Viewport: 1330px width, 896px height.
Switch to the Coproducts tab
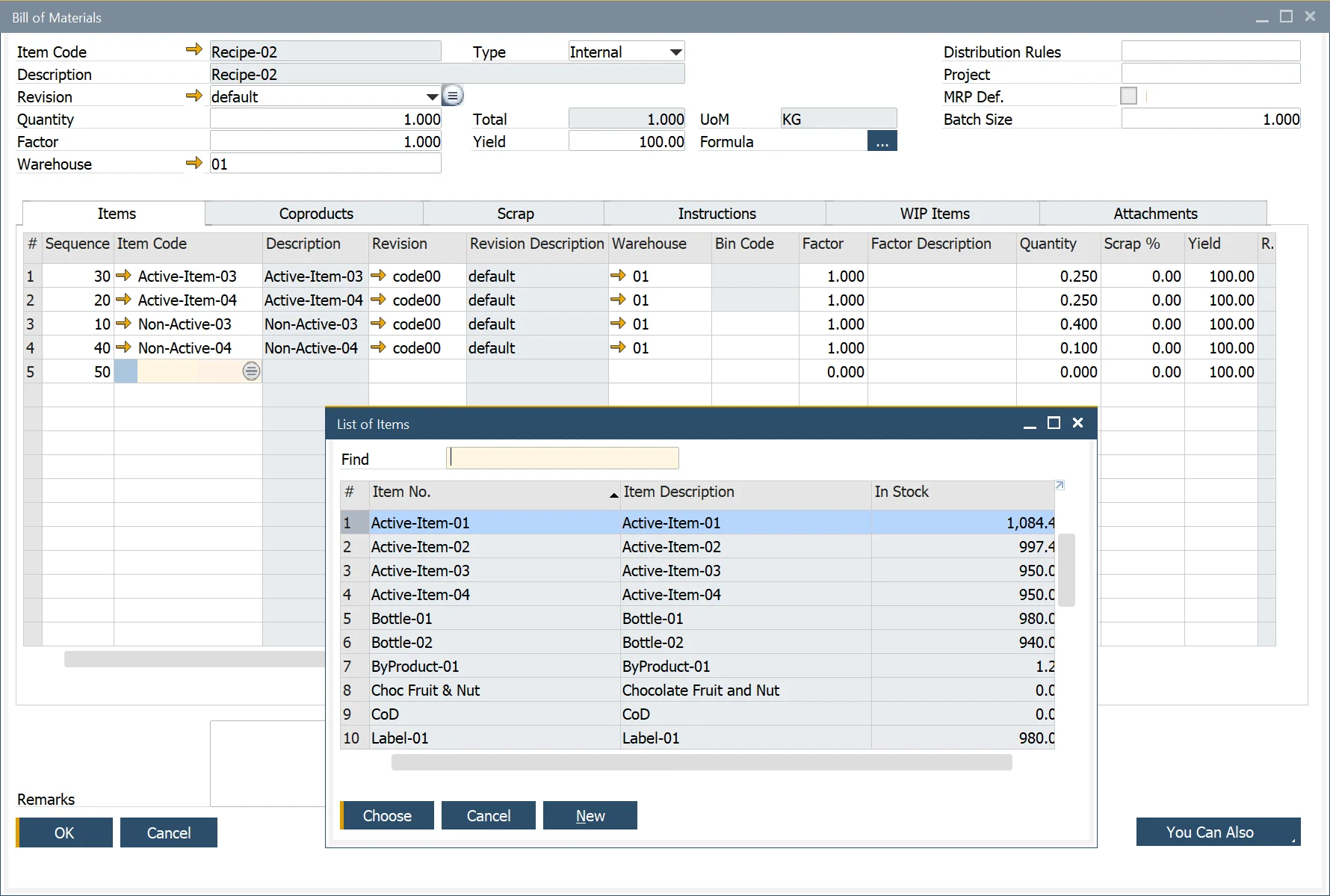(315, 214)
